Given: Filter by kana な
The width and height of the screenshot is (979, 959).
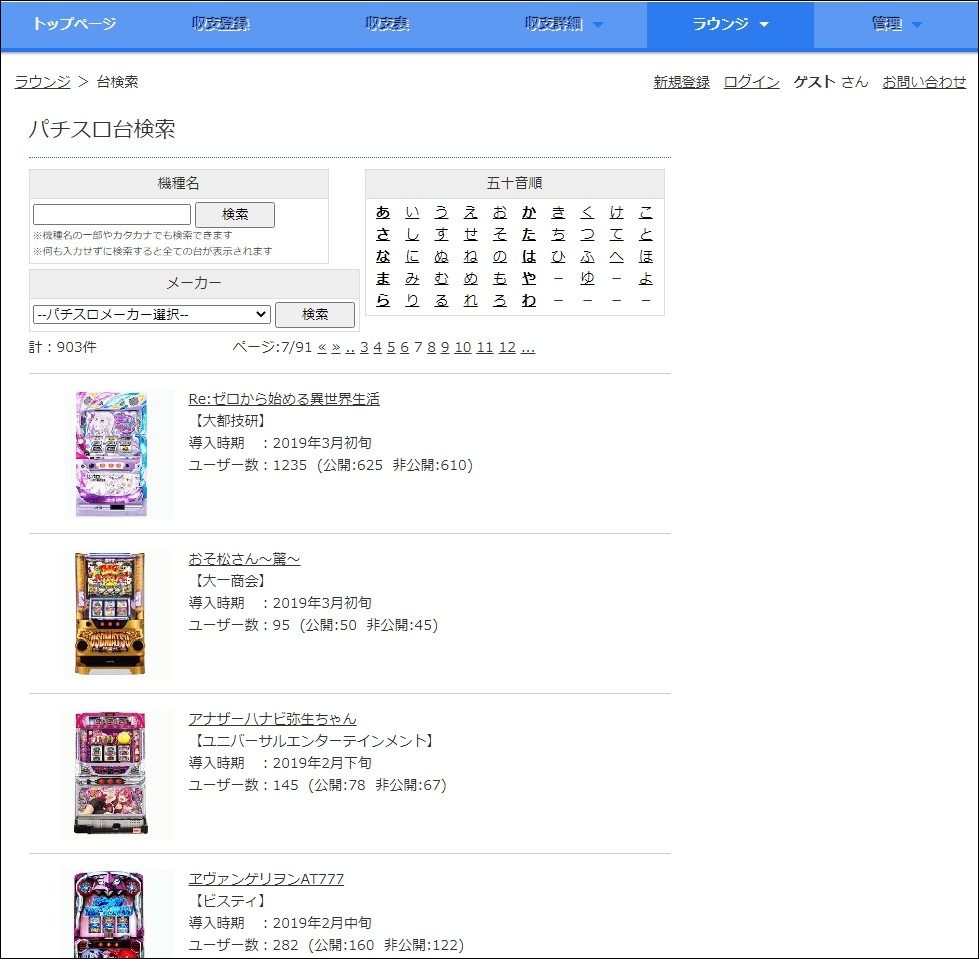Looking at the screenshot, I should tap(383, 256).
